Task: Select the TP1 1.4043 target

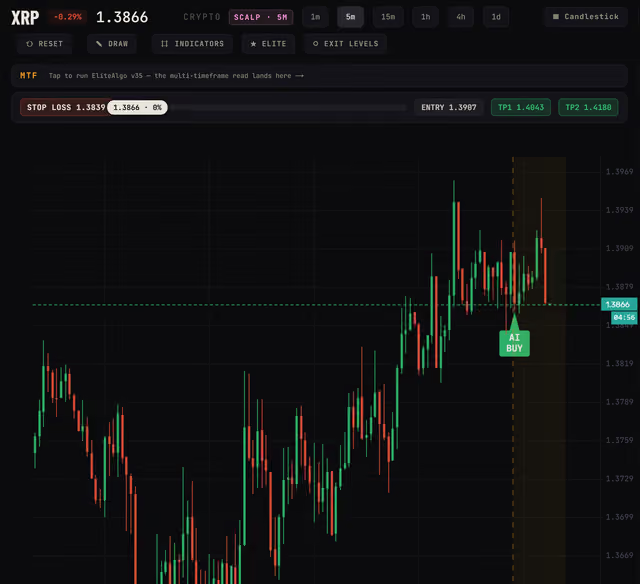Action: click(x=521, y=107)
